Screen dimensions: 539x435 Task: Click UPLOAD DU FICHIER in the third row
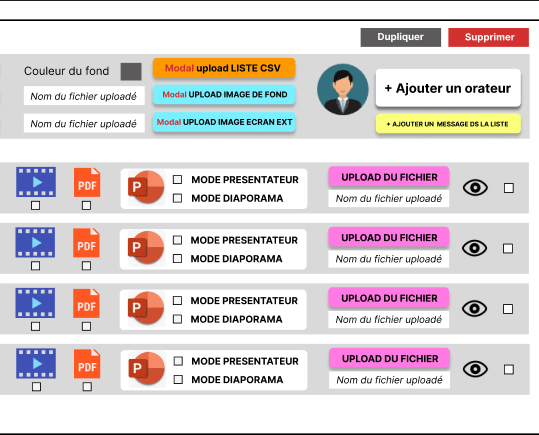point(389,298)
